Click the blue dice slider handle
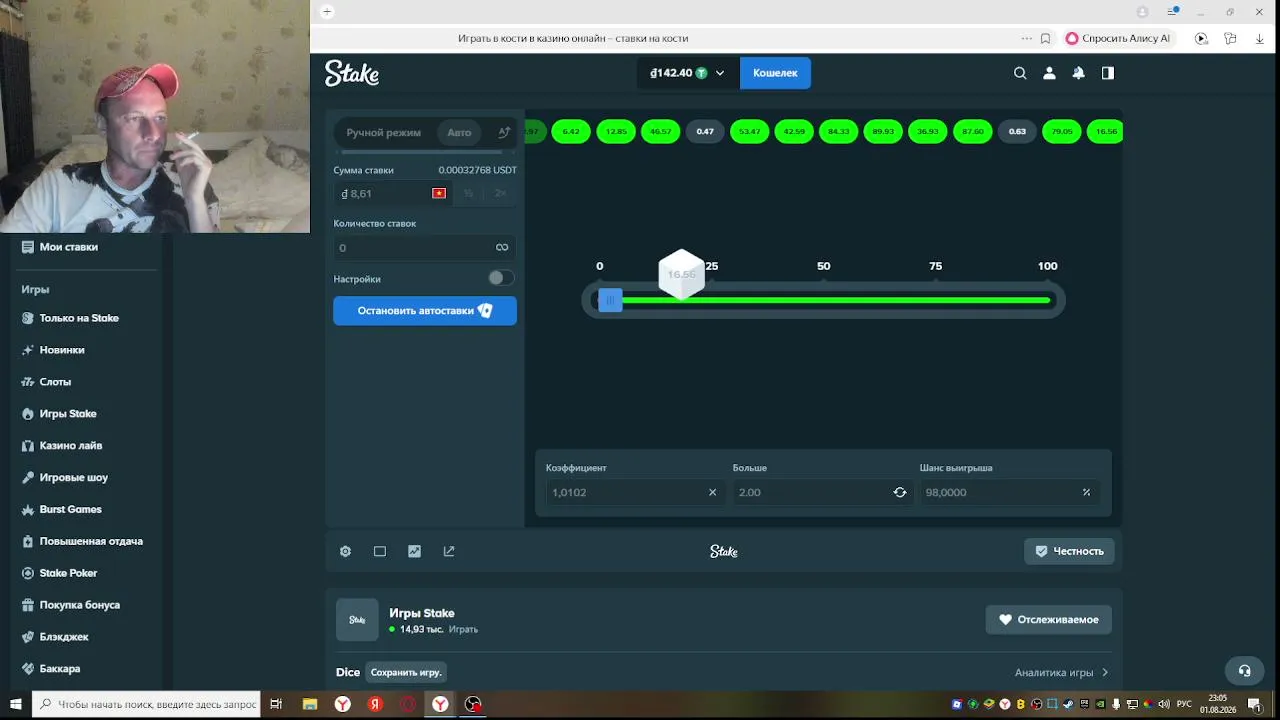Screen dimensions: 1280x720 (x=610, y=300)
